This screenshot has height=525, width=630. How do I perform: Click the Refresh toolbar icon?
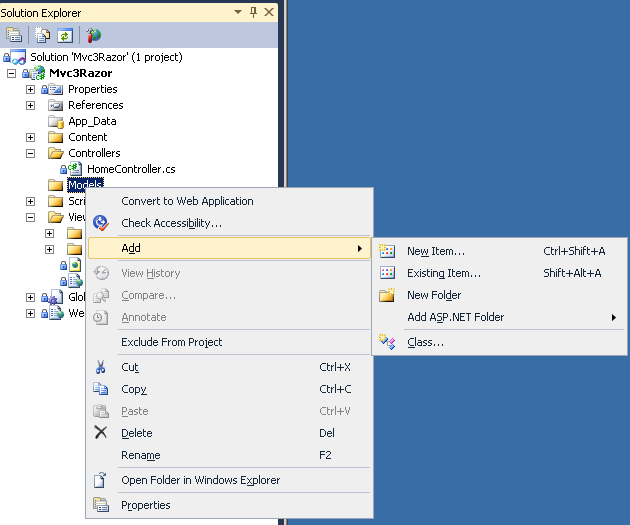[x=65, y=35]
